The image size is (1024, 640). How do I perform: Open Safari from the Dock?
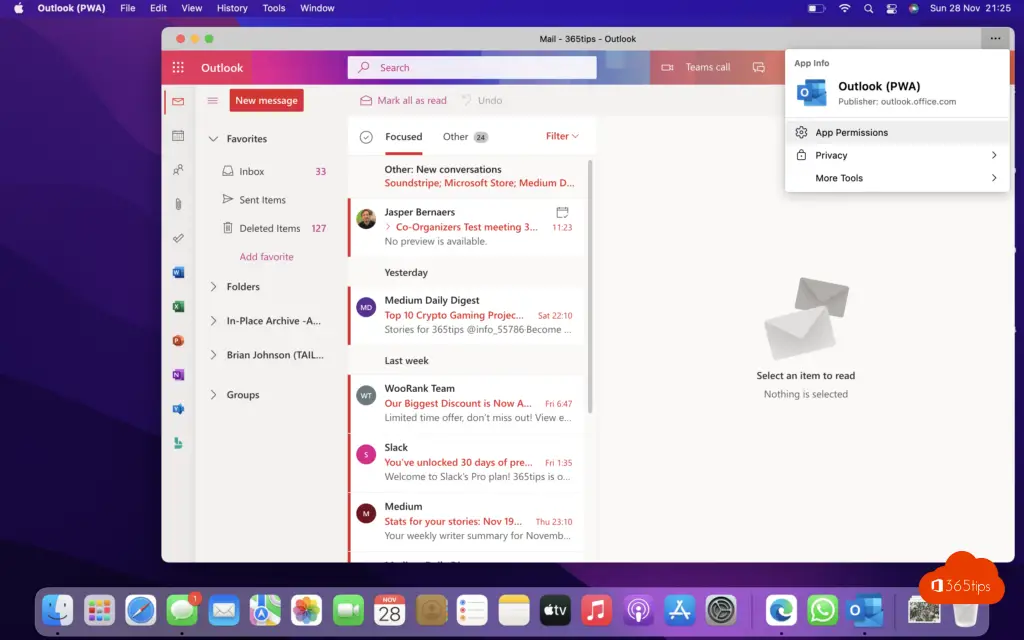click(x=140, y=611)
